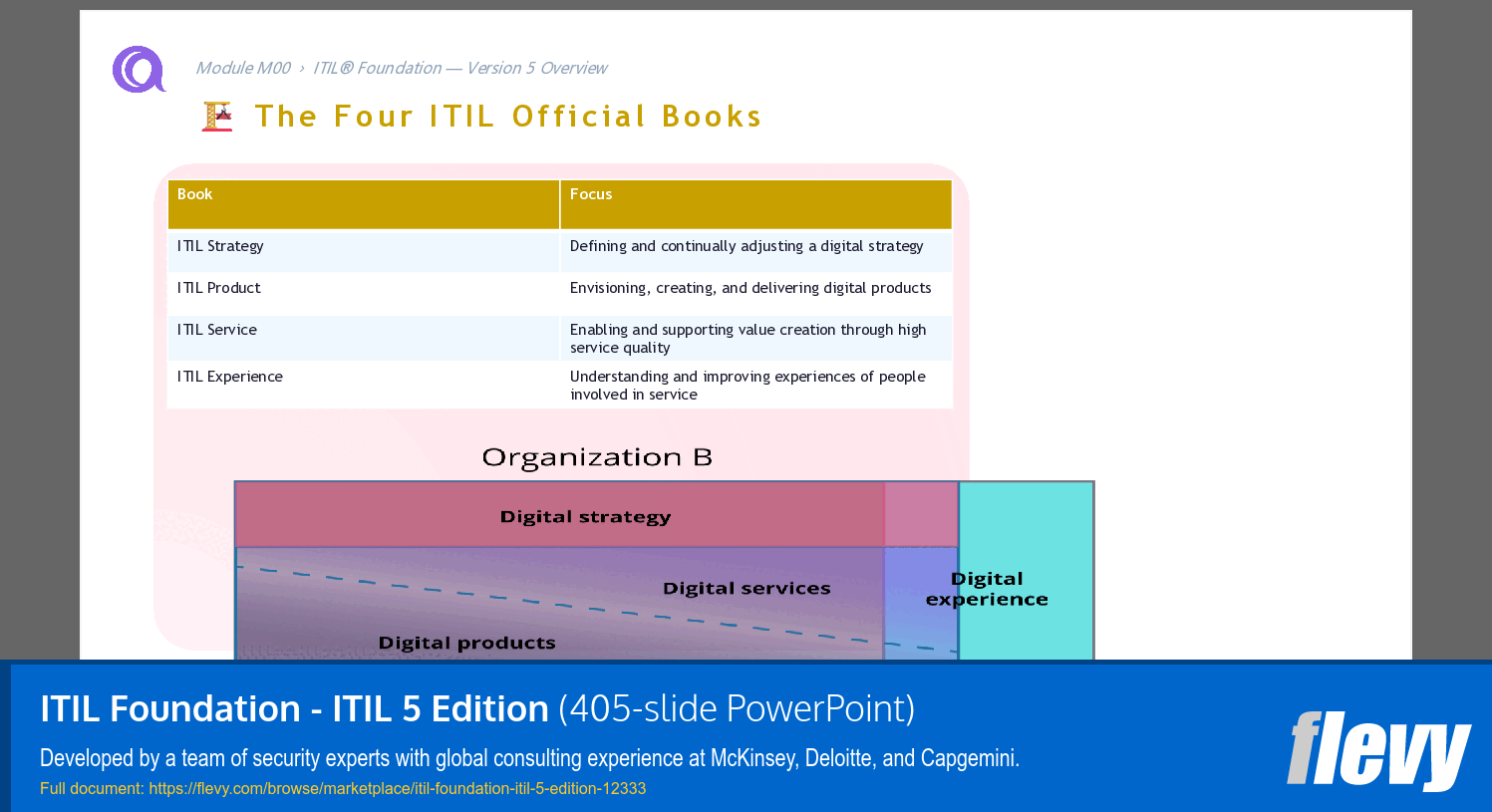Click the 'Developed by a team of security experts' text
Viewport: 1492px width, 812px height.
[529, 758]
